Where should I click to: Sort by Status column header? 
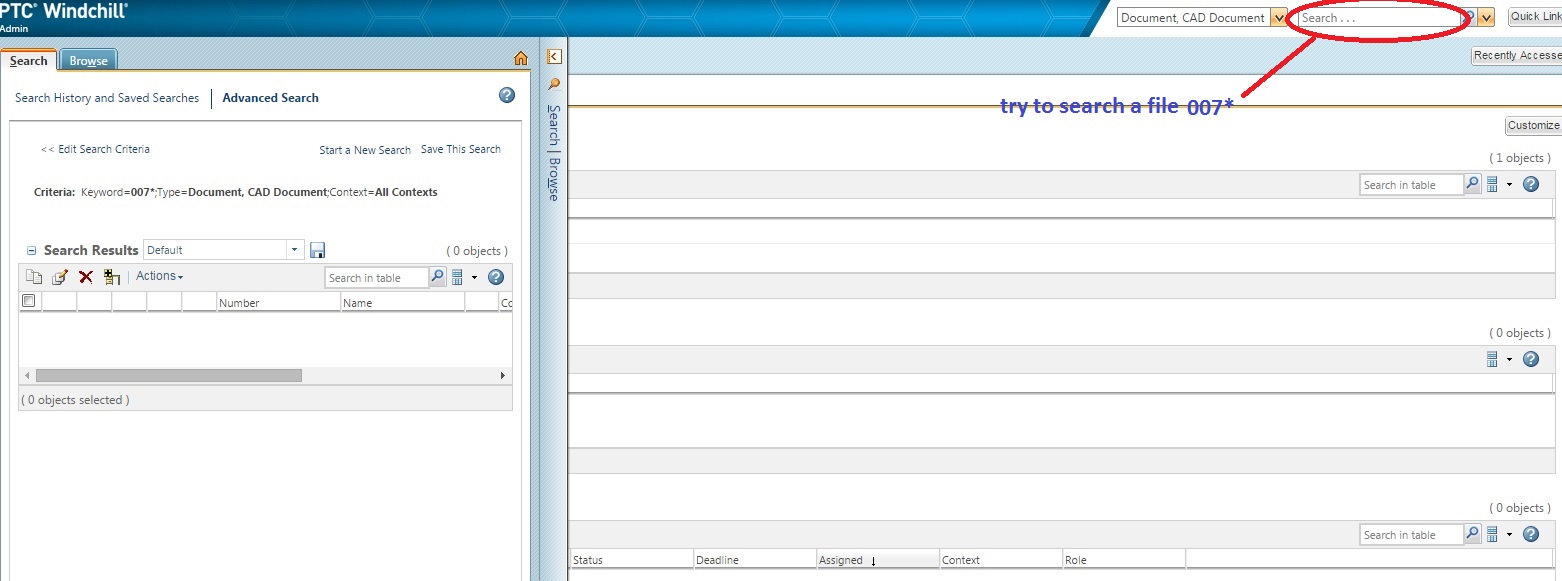pyautogui.click(x=631, y=560)
